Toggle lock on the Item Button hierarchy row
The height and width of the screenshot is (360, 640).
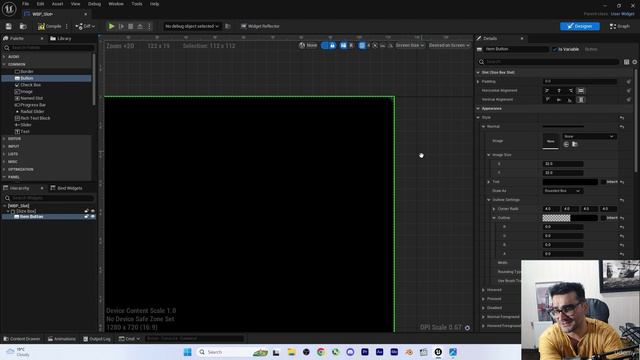(87, 216)
